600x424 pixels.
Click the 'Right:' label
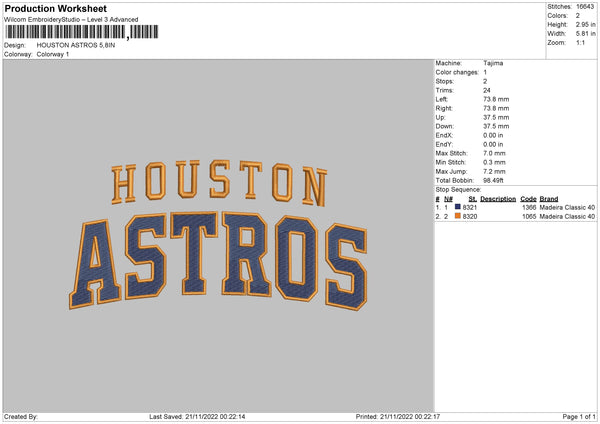(444, 109)
